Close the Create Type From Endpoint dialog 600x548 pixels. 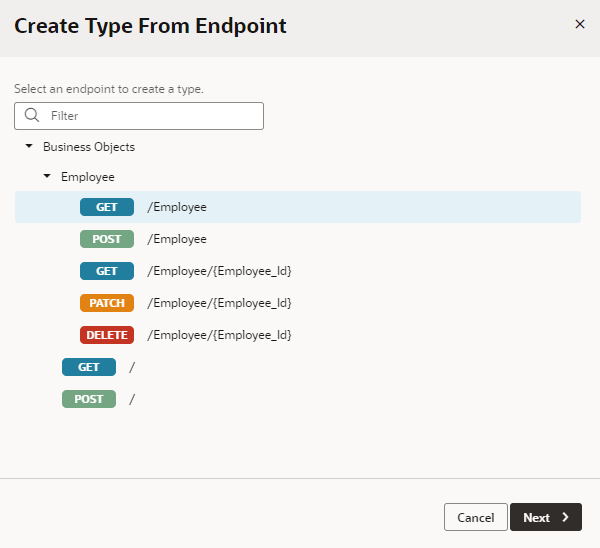click(580, 24)
